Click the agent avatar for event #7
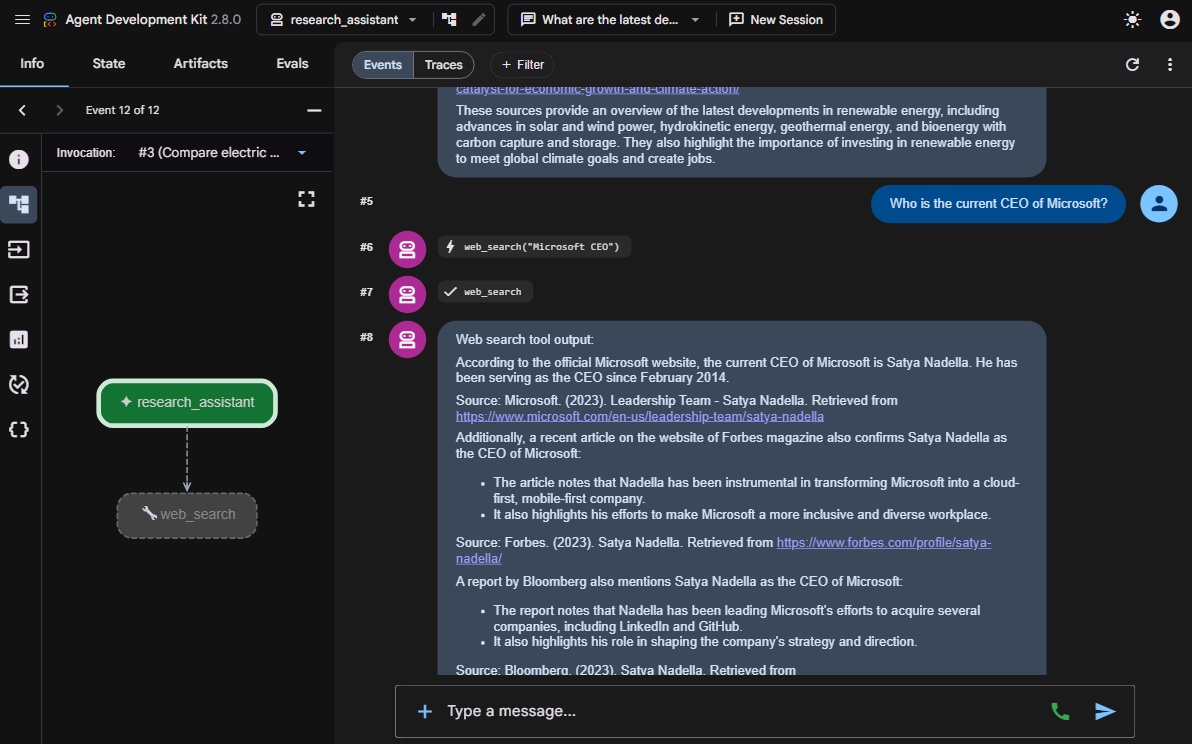The width and height of the screenshot is (1192, 746). point(407,294)
